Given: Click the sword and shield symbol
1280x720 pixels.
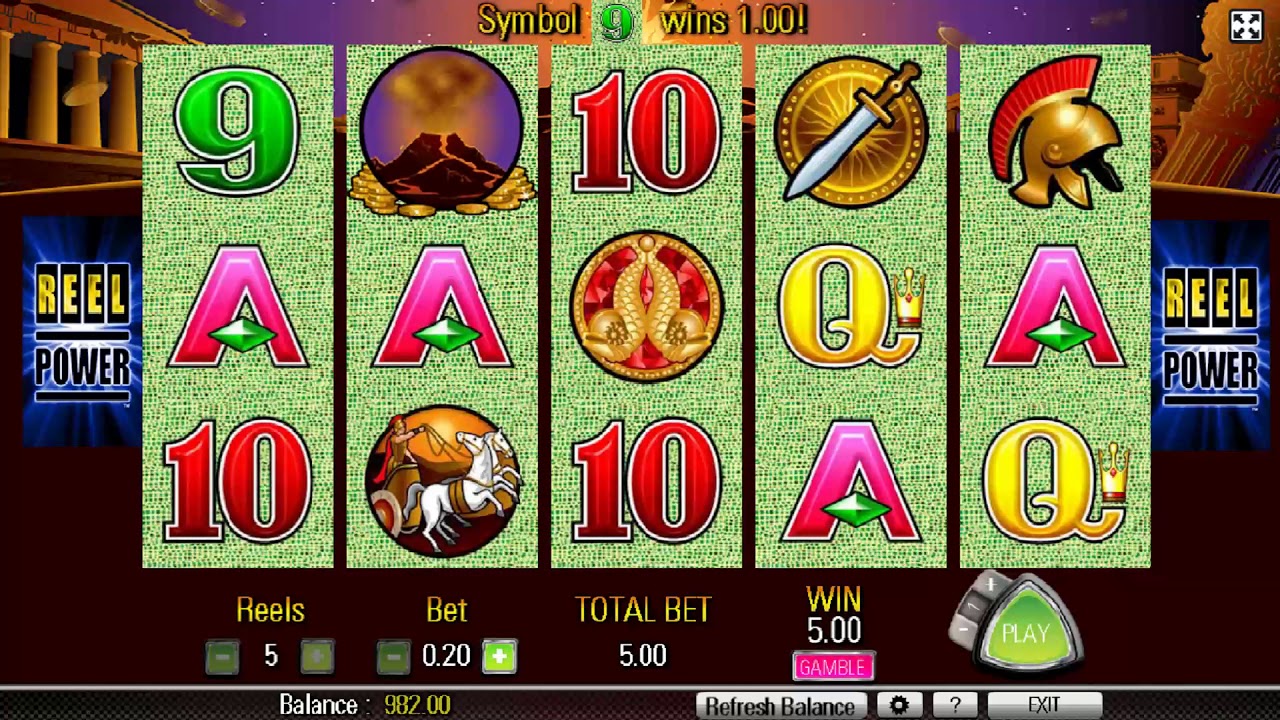Looking at the screenshot, I should tap(850, 131).
